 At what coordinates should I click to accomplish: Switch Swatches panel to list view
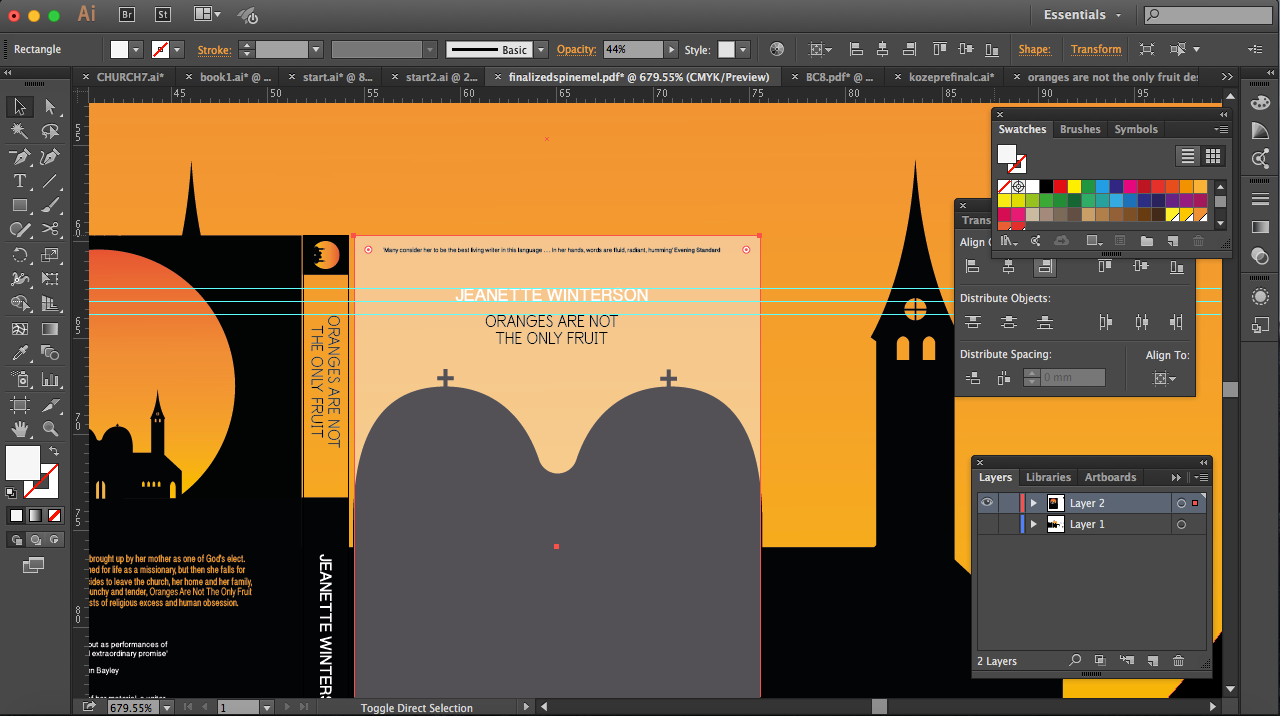(x=1187, y=156)
